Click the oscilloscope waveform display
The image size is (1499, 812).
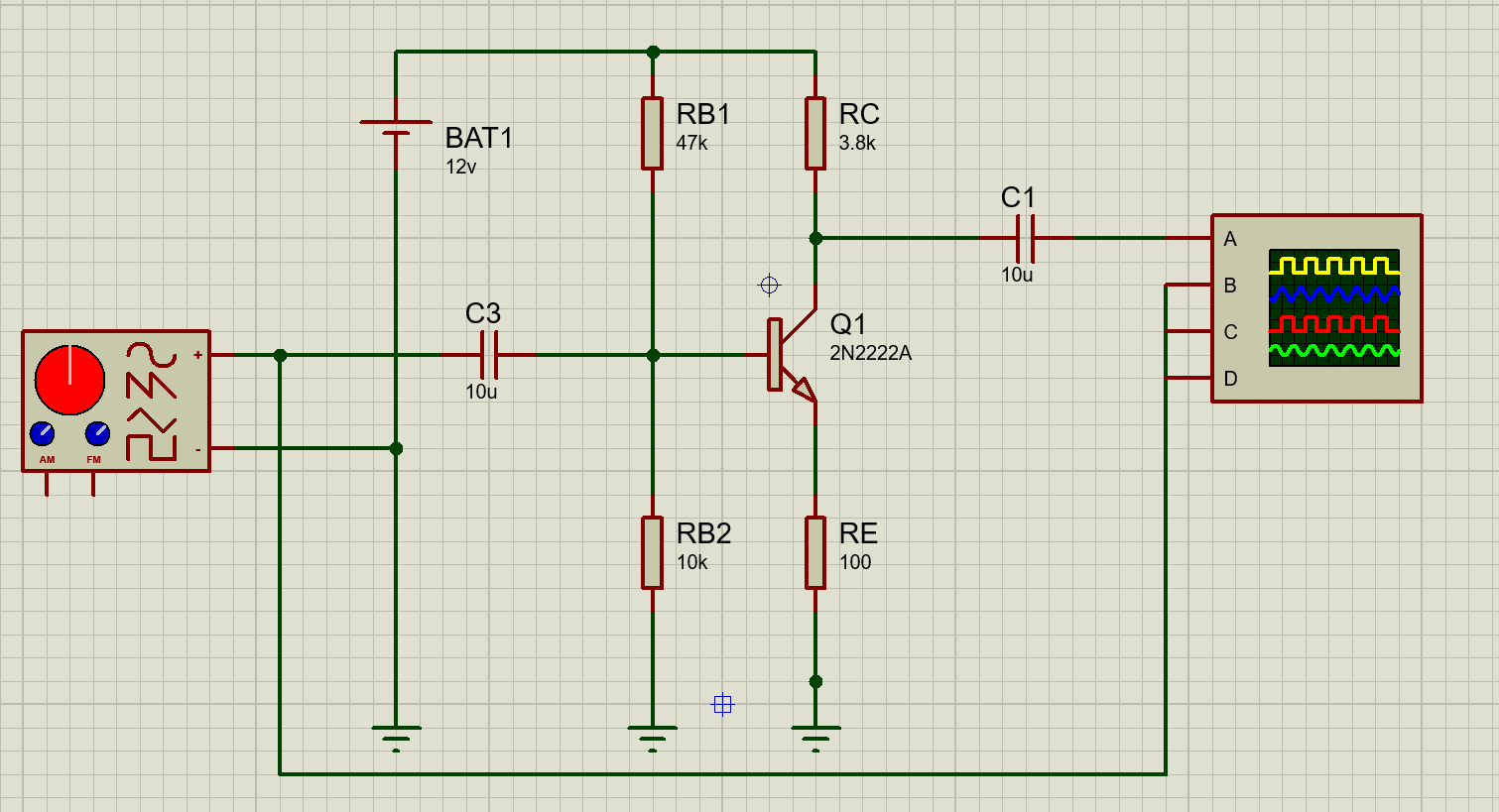point(1334,307)
